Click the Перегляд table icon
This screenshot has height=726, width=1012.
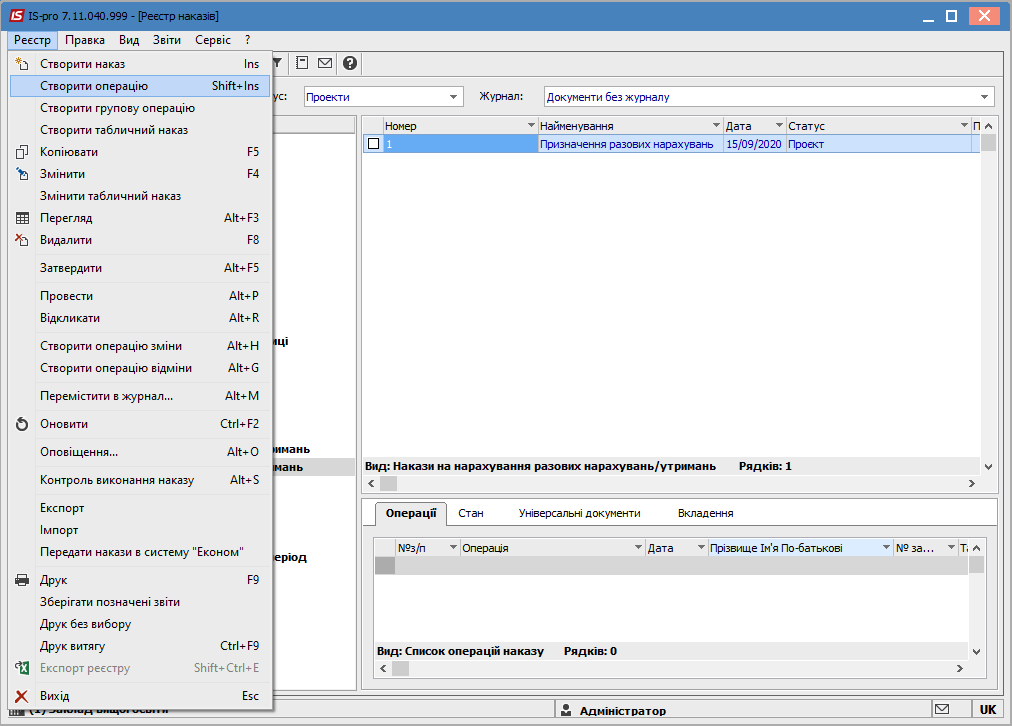[x=22, y=218]
